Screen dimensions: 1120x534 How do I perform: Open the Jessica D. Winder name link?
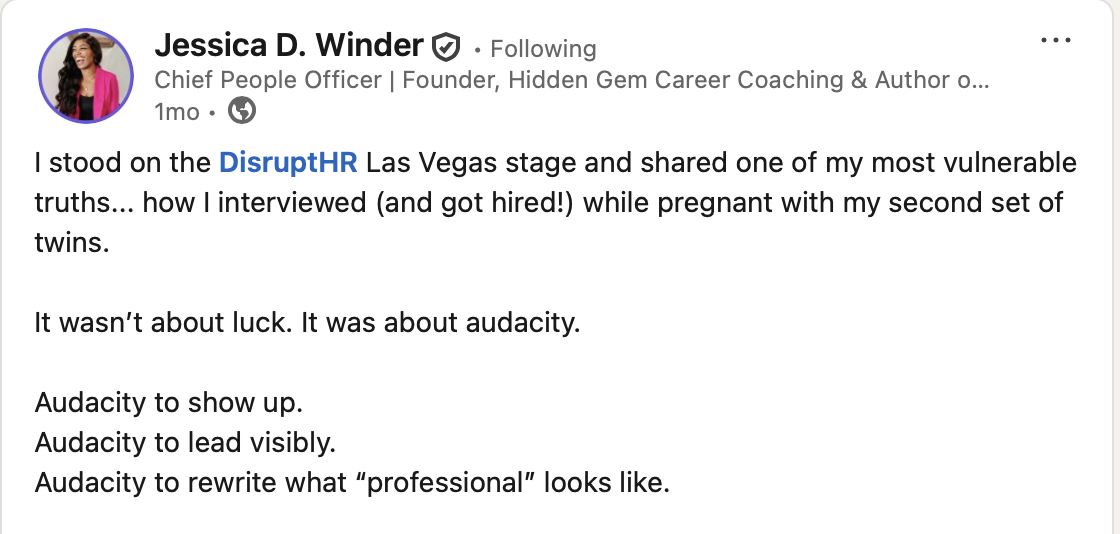click(x=289, y=45)
